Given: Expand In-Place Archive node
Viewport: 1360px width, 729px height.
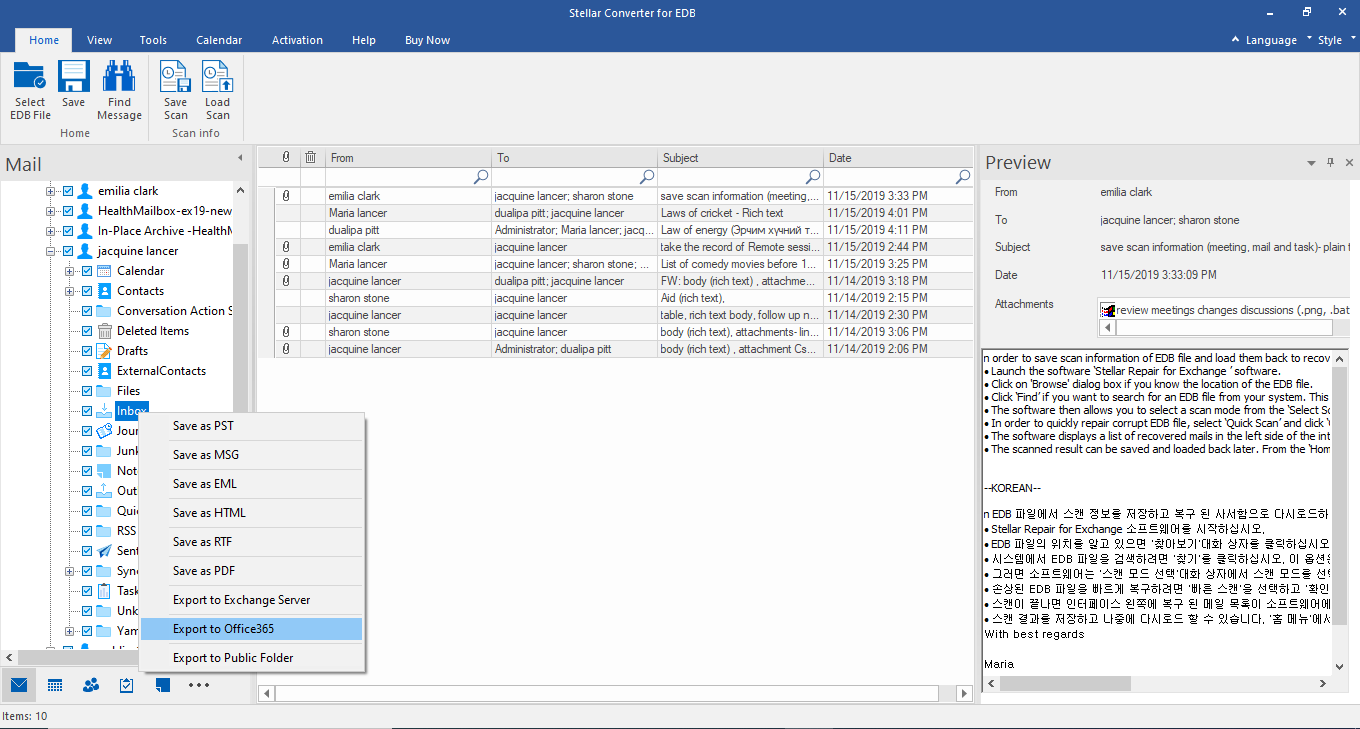Looking at the screenshot, I should 50,231.
